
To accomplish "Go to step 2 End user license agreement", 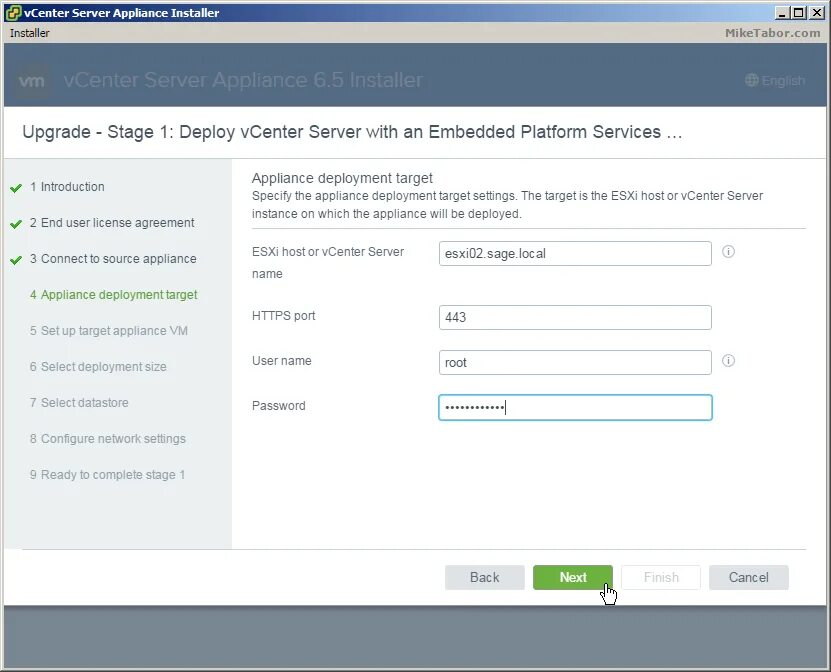I will point(112,223).
